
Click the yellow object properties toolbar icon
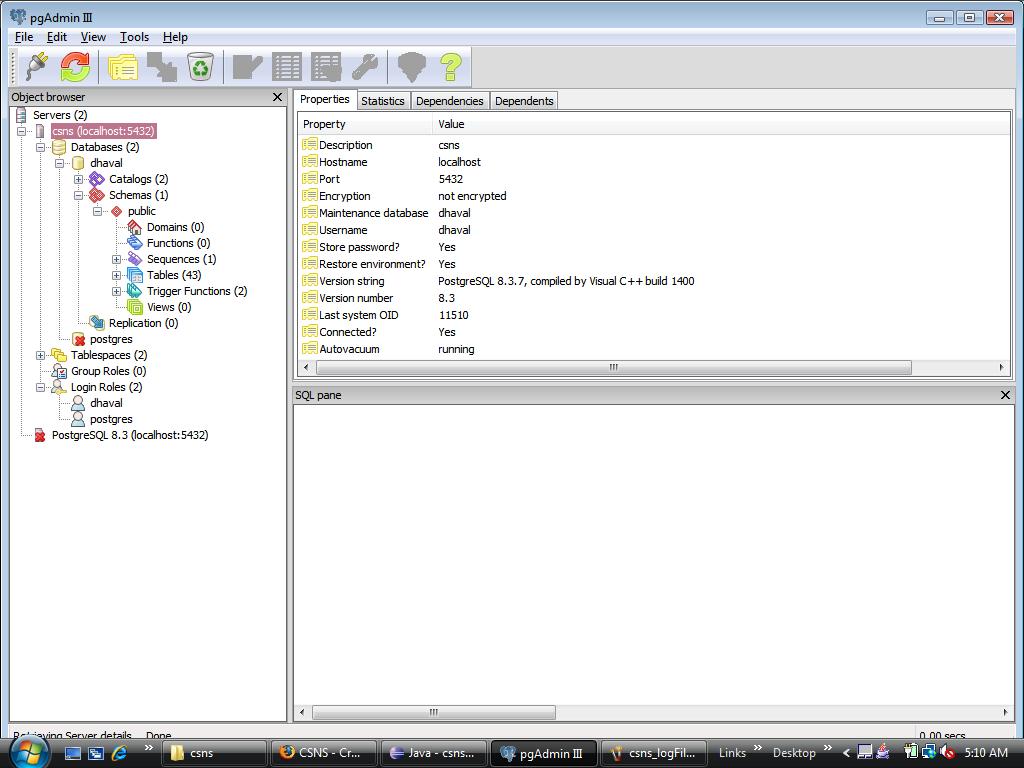point(122,67)
